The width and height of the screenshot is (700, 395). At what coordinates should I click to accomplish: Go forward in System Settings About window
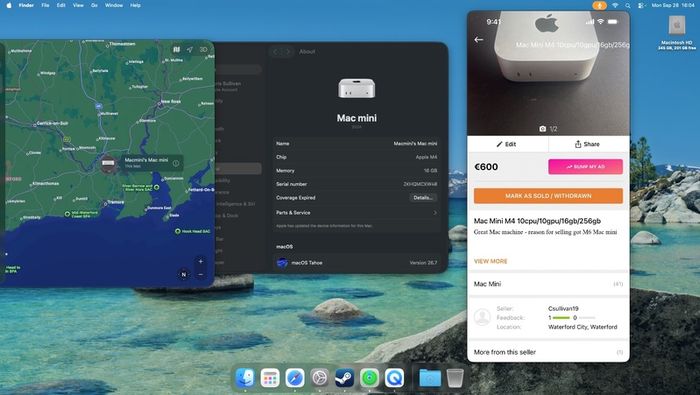(x=288, y=52)
